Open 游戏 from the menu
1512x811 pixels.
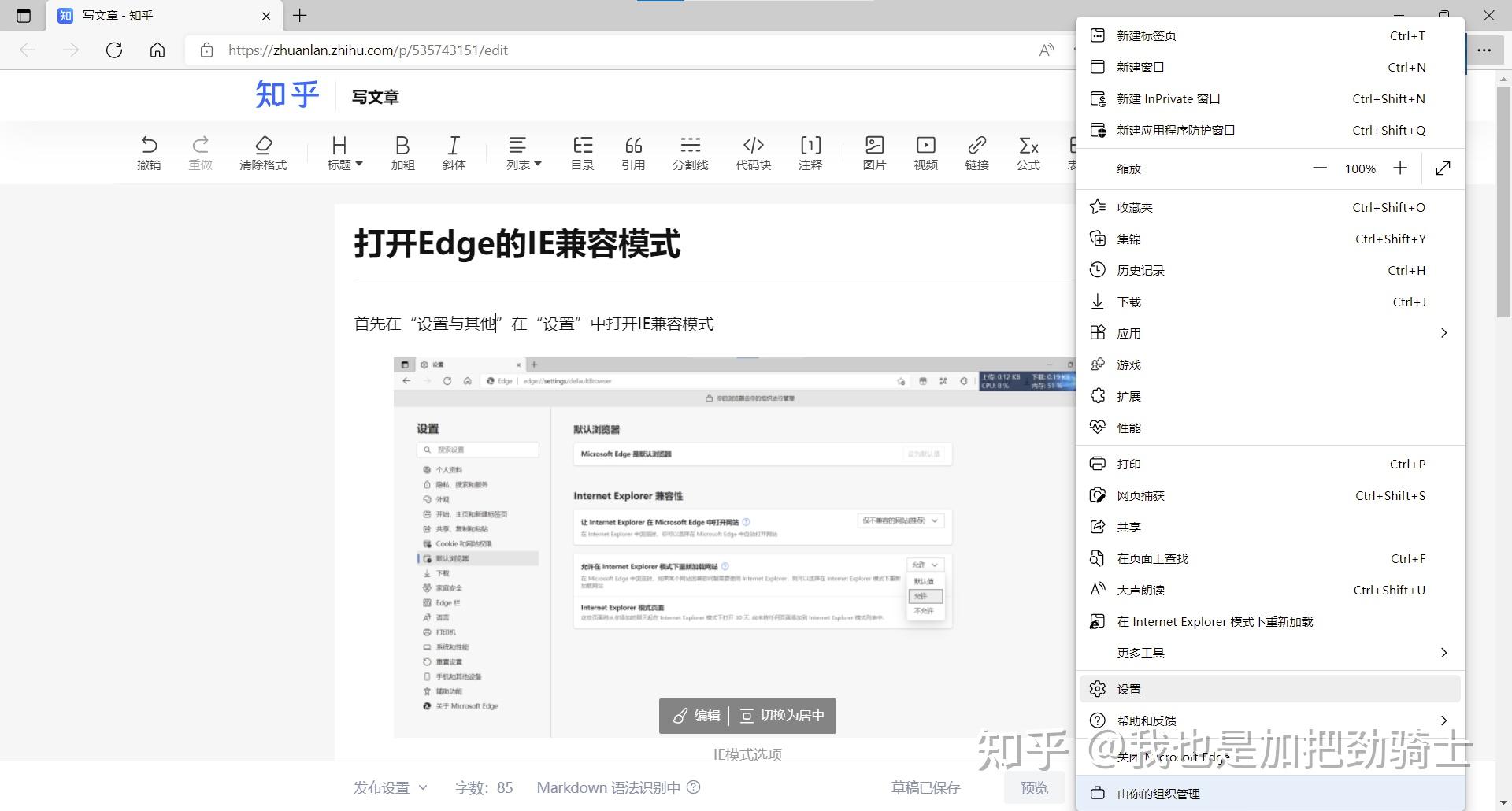click(1269, 365)
